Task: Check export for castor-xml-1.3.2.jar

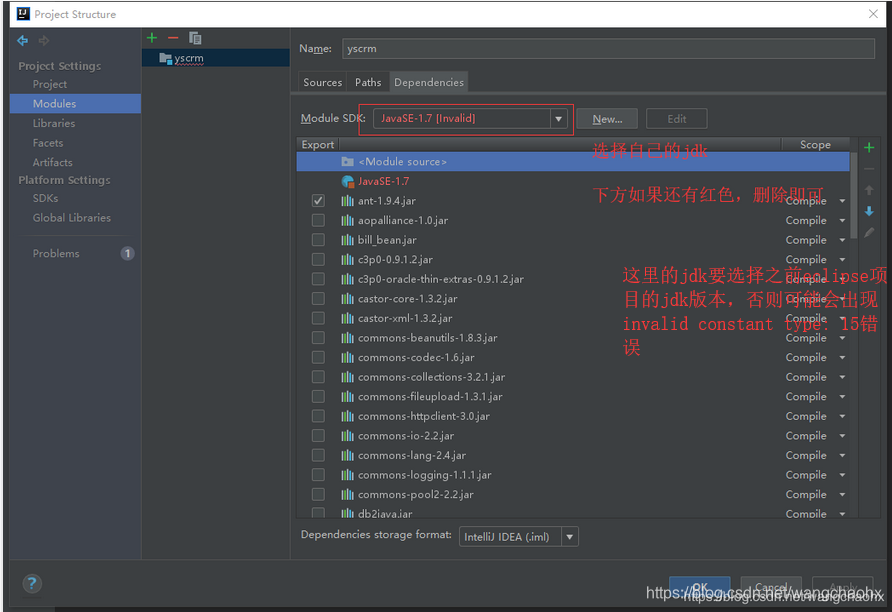Action: (318, 318)
